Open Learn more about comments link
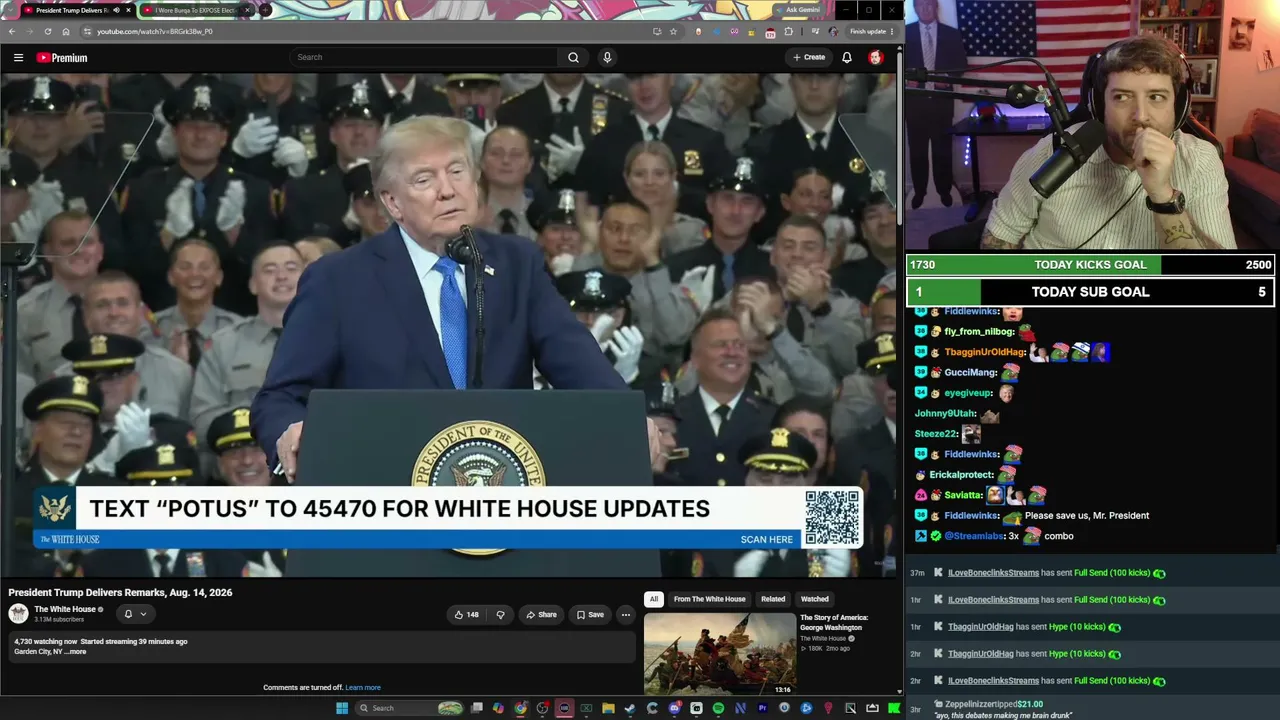 click(363, 688)
